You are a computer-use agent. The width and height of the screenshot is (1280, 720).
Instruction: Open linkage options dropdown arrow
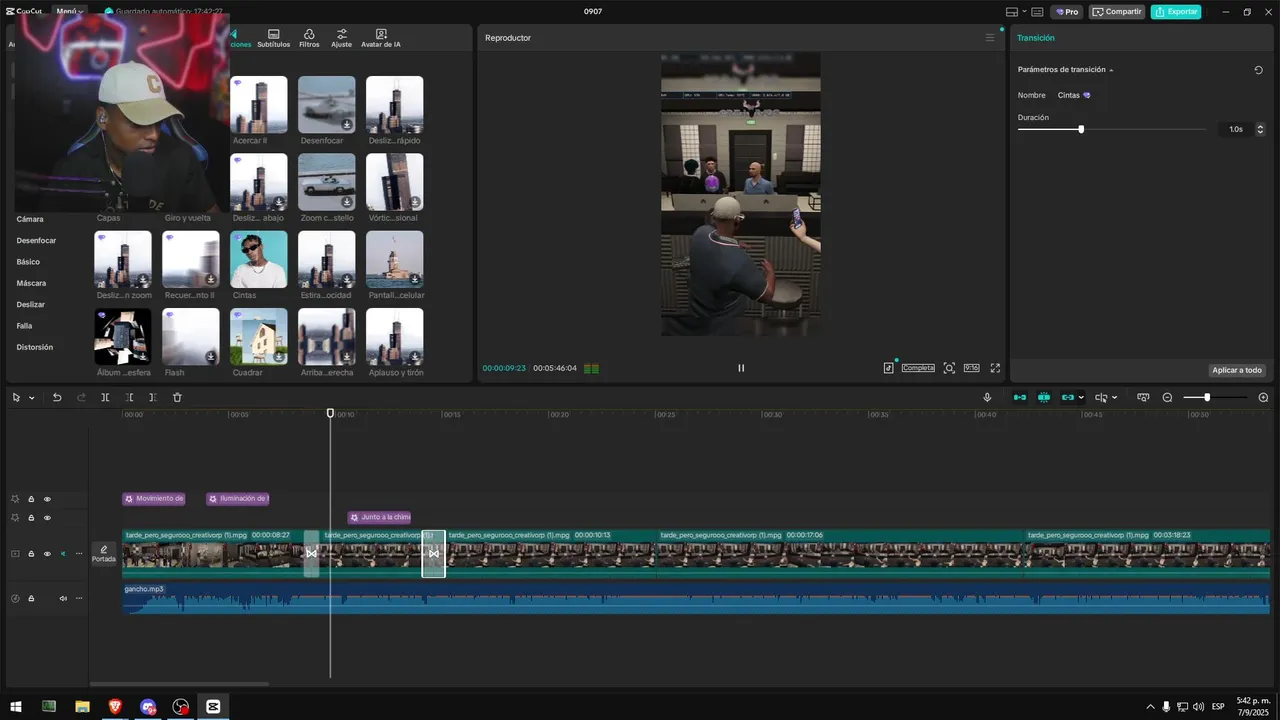[x=1081, y=398]
